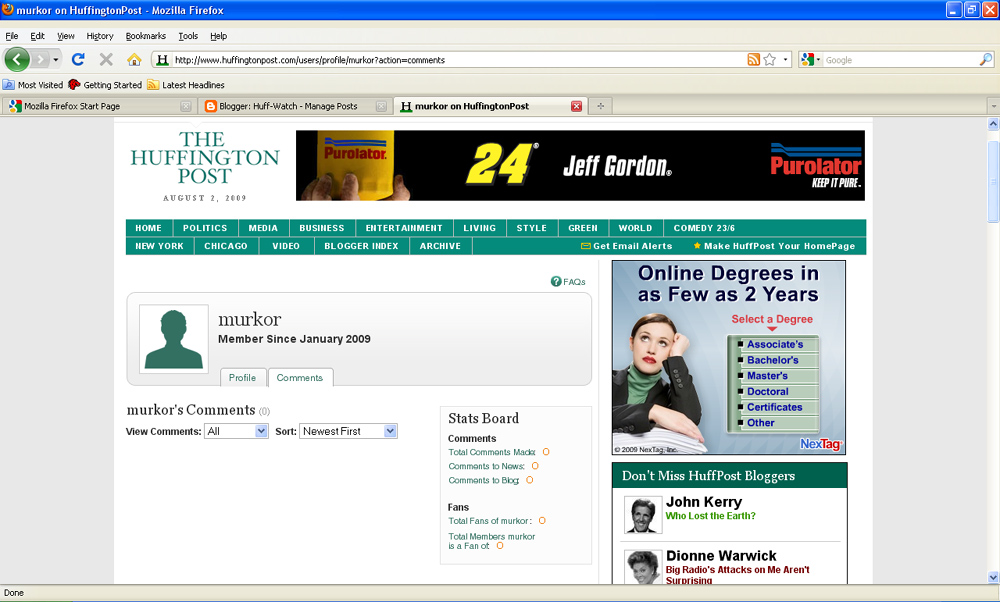Image resolution: width=1000 pixels, height=602 pixels.
Task: Click John Kerry's photo thumbnail
Action: 643,515
